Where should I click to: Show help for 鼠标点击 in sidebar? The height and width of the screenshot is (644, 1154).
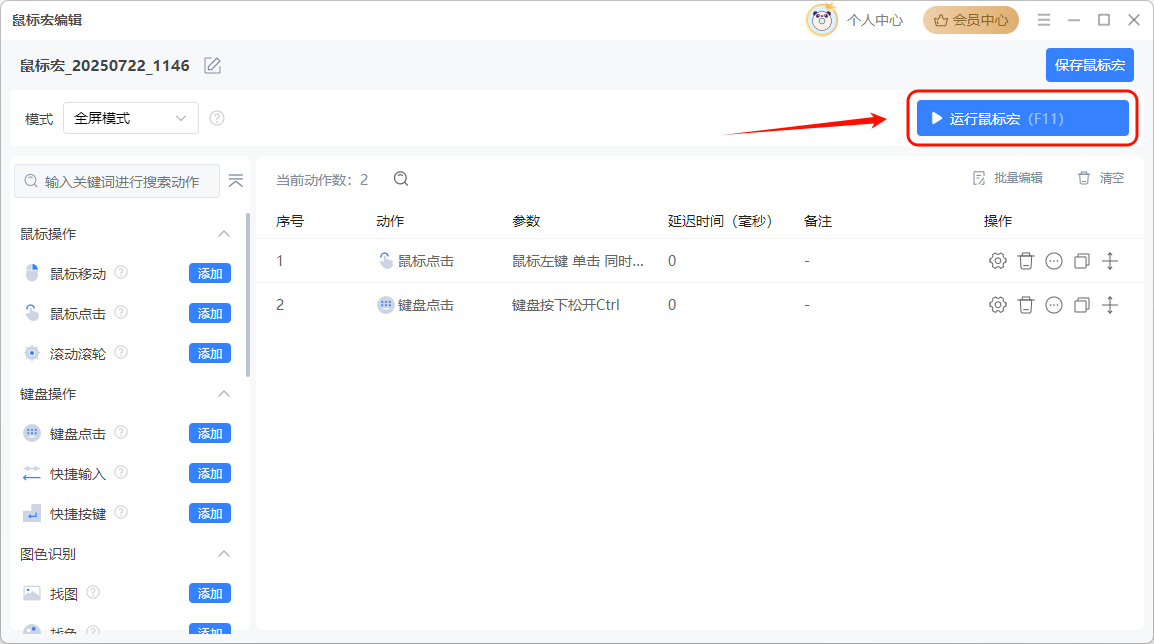[121, 312]
